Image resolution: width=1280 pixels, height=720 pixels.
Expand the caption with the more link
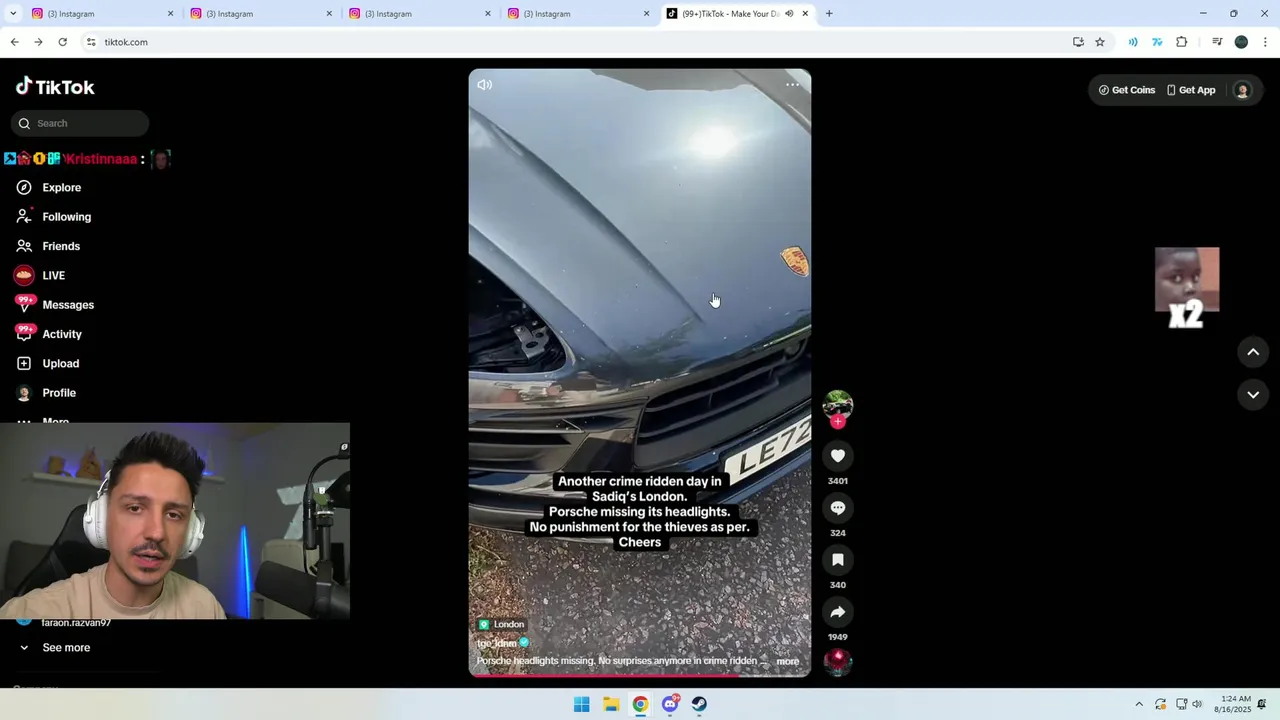click(788, 661)
